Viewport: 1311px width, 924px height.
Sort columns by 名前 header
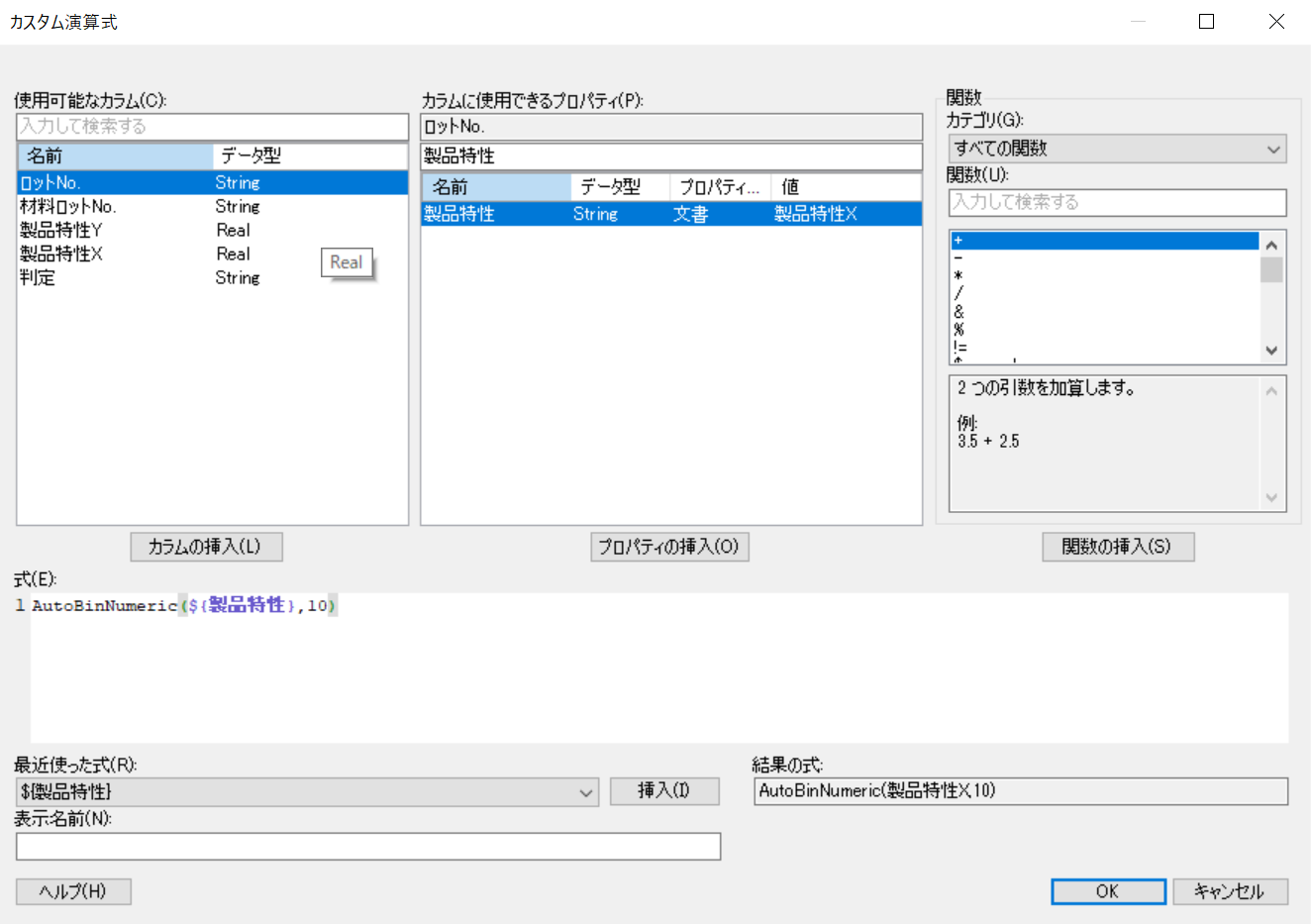[116, 156]
